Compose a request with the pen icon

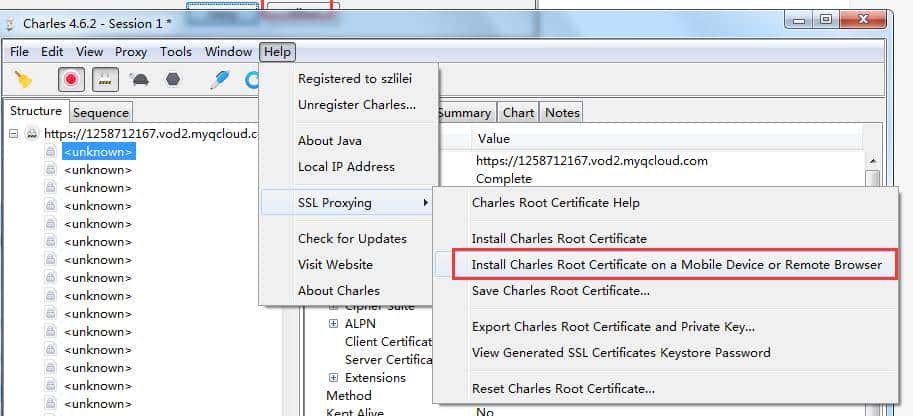220,79
